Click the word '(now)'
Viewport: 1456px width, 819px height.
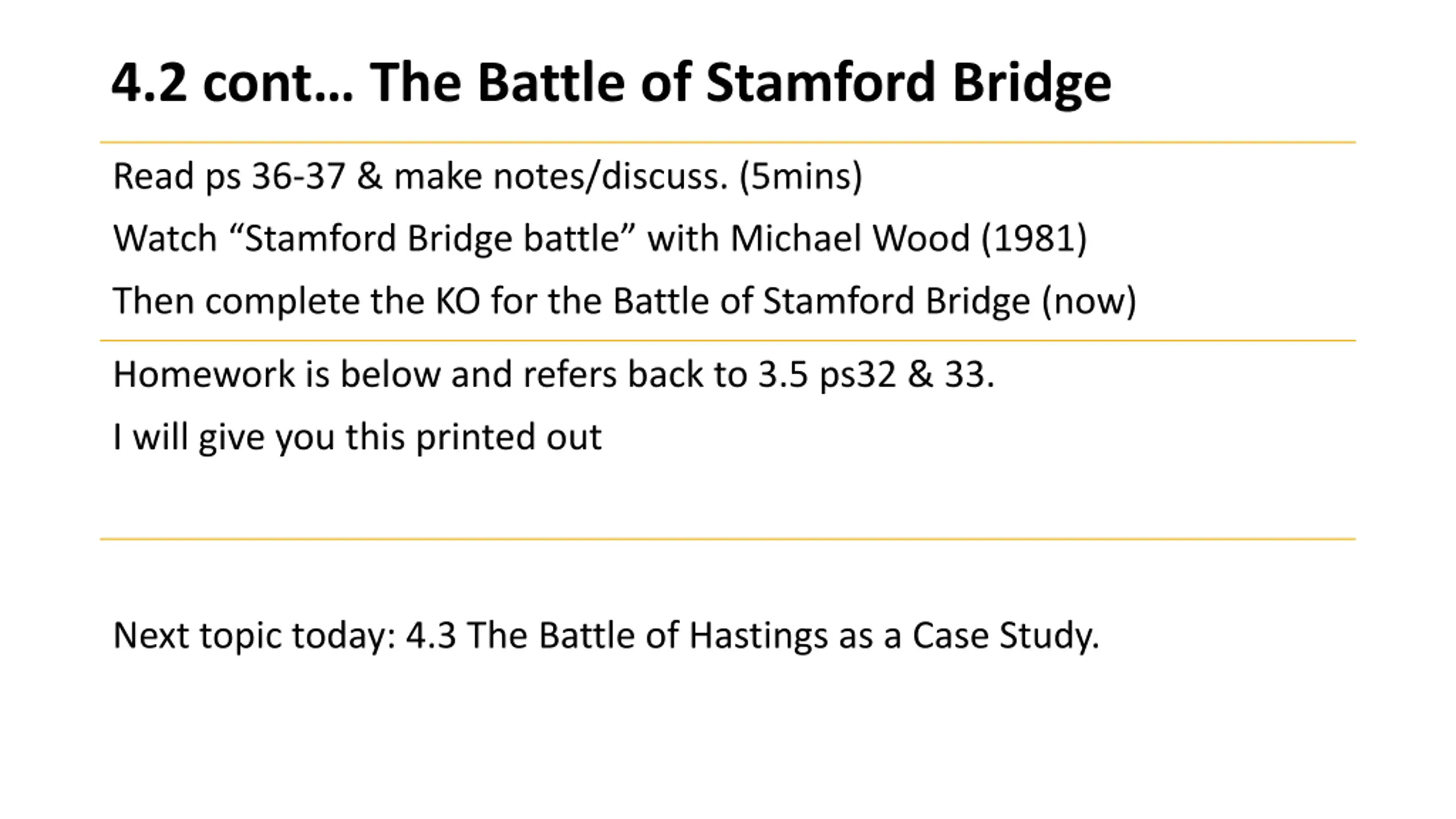(1089, 301)
